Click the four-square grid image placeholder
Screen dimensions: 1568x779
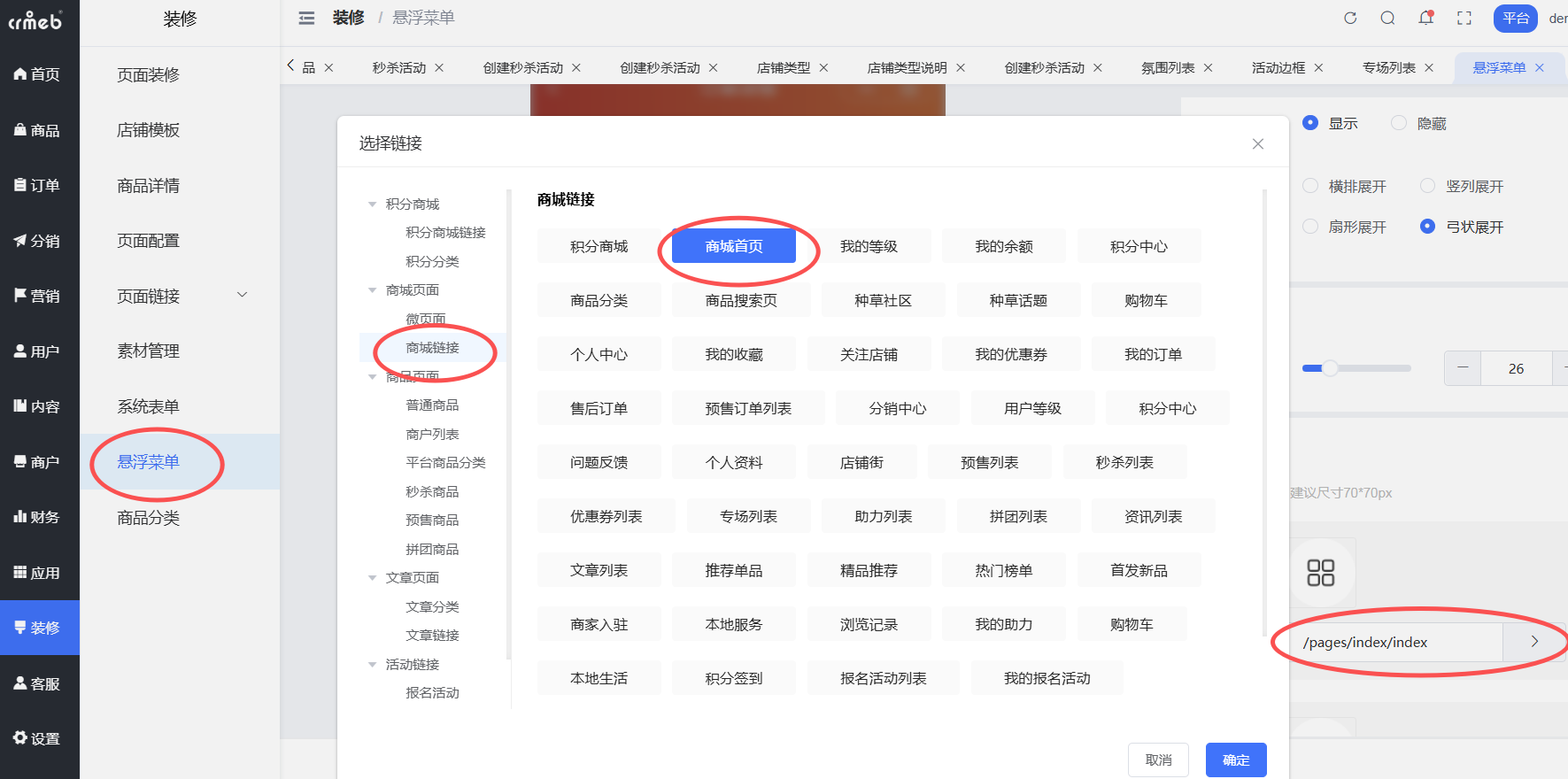[1320, 573]
